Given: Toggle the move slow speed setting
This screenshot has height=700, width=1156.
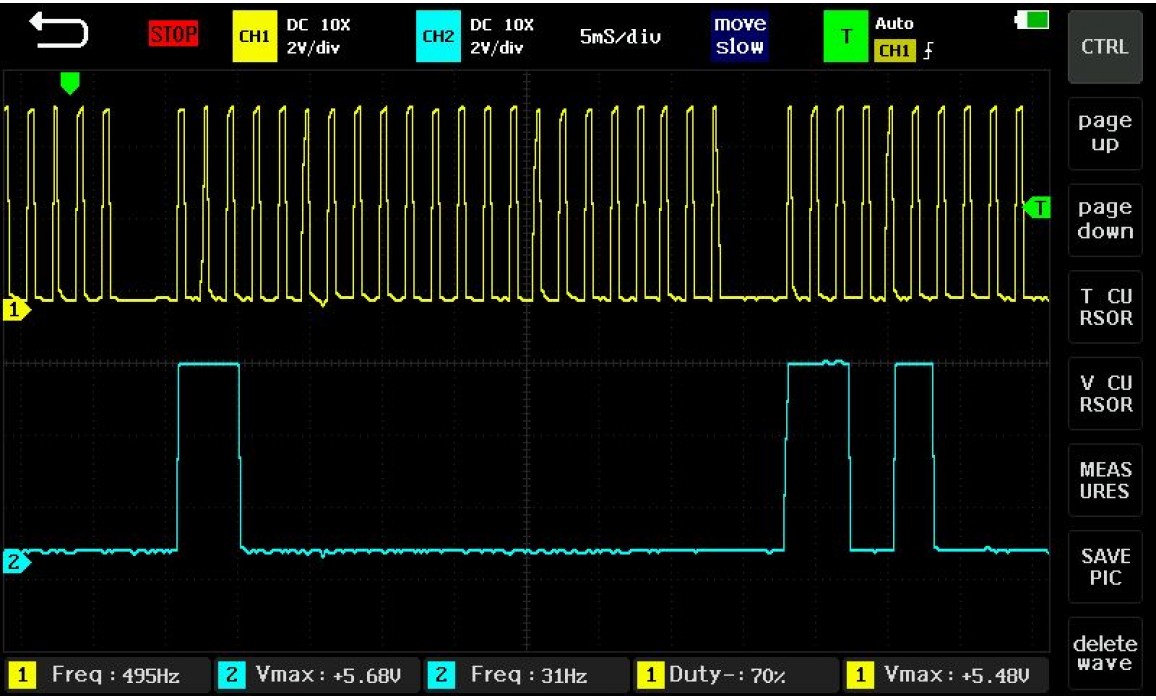Looking at the screenshot, I should [x=739, y=36].
